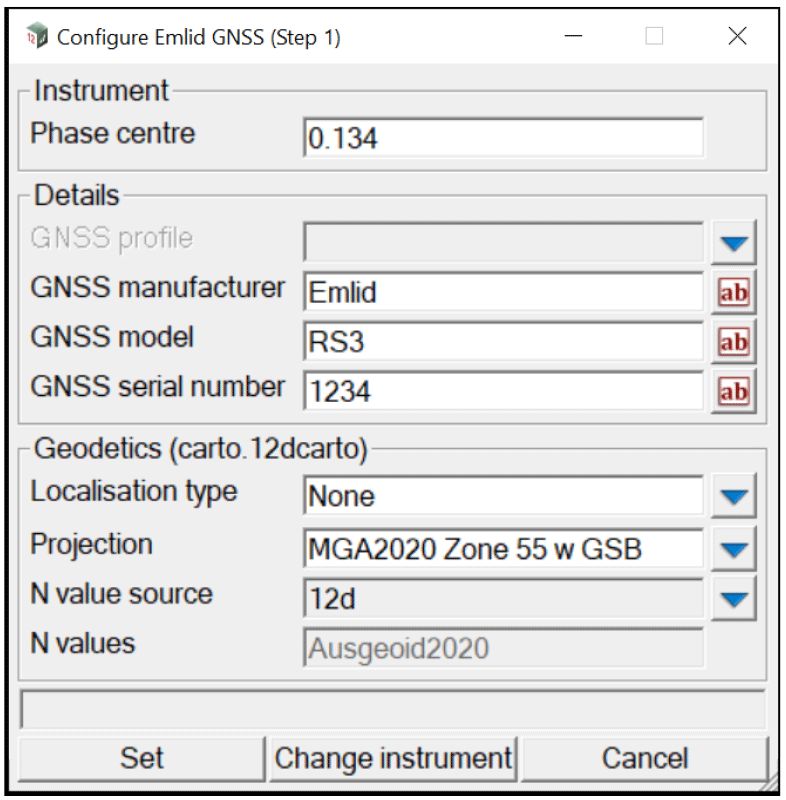786x800 pixels.
Task: Click the Details group heading
Action: click(77, 195)
